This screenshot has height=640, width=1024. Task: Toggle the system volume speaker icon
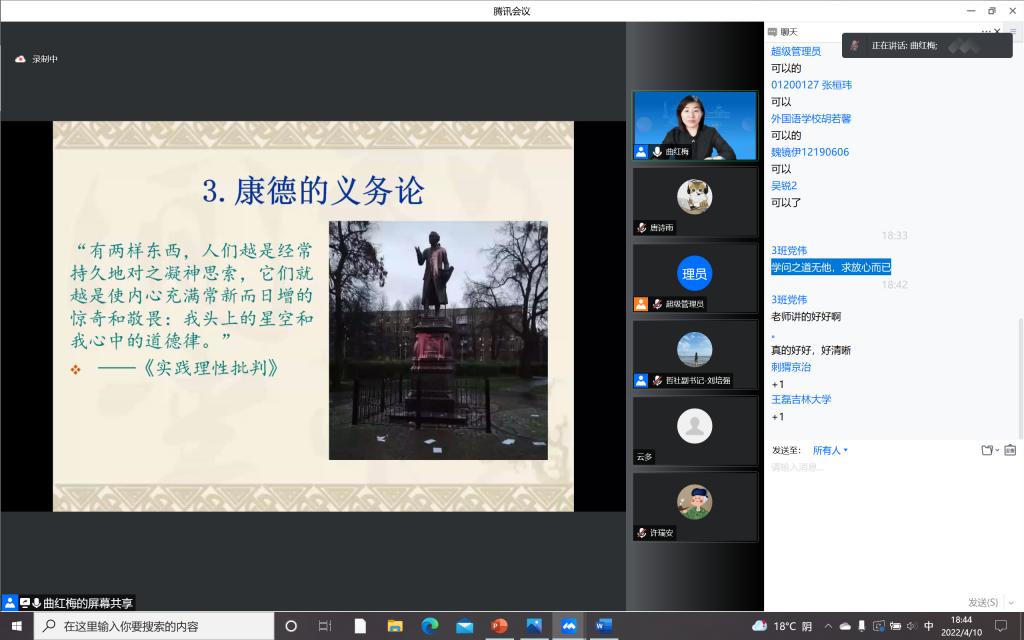tap(911, 626)
